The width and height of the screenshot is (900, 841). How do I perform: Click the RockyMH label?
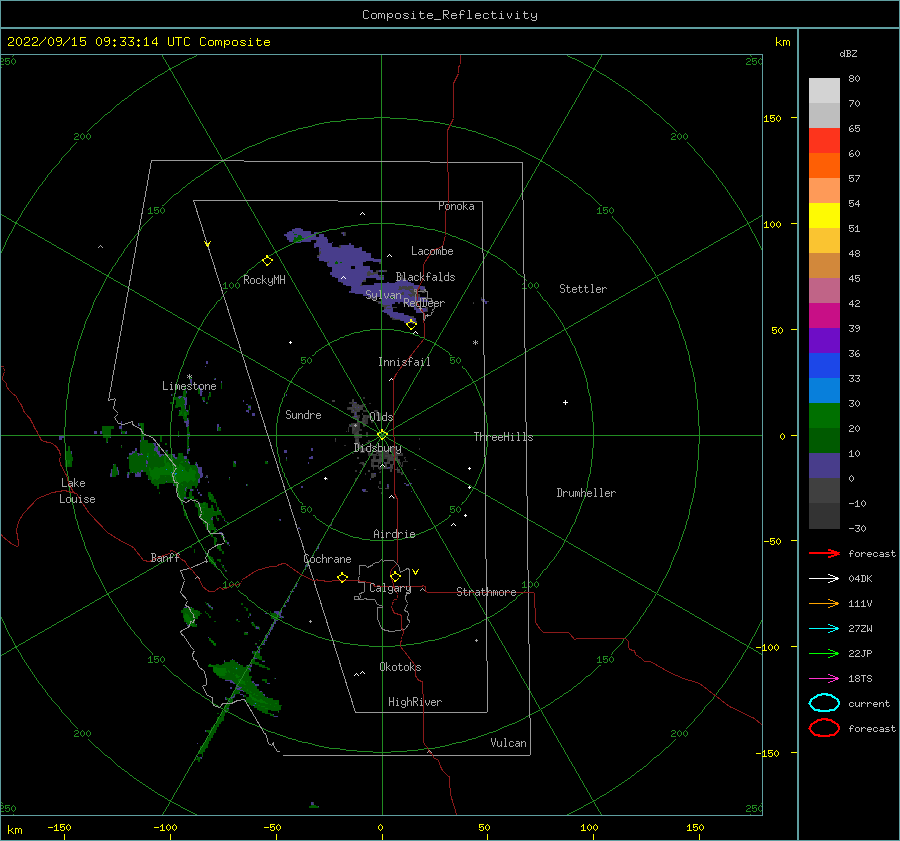coord(264,280)
